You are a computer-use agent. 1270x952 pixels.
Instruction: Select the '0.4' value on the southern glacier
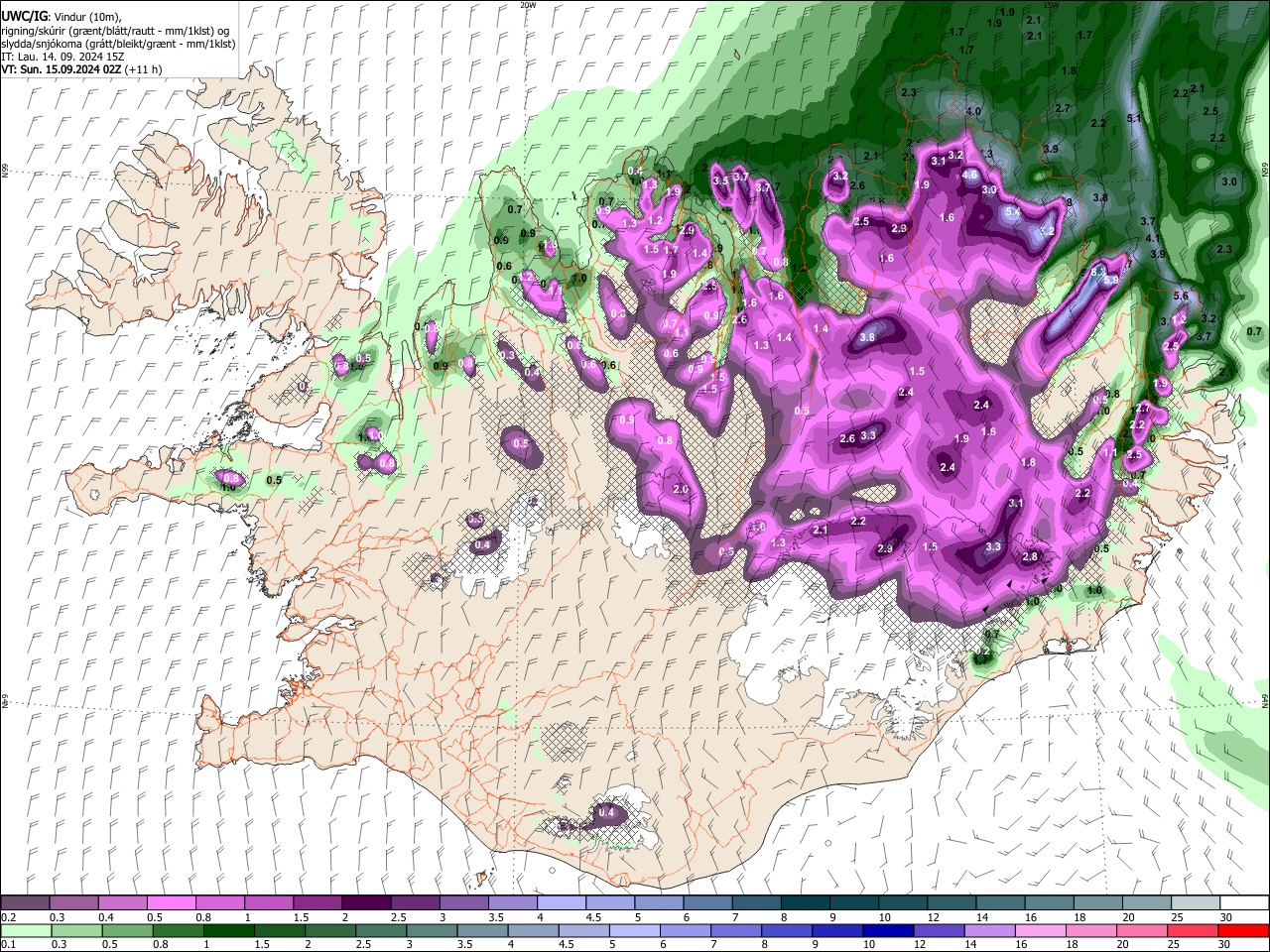click(607, 812)
